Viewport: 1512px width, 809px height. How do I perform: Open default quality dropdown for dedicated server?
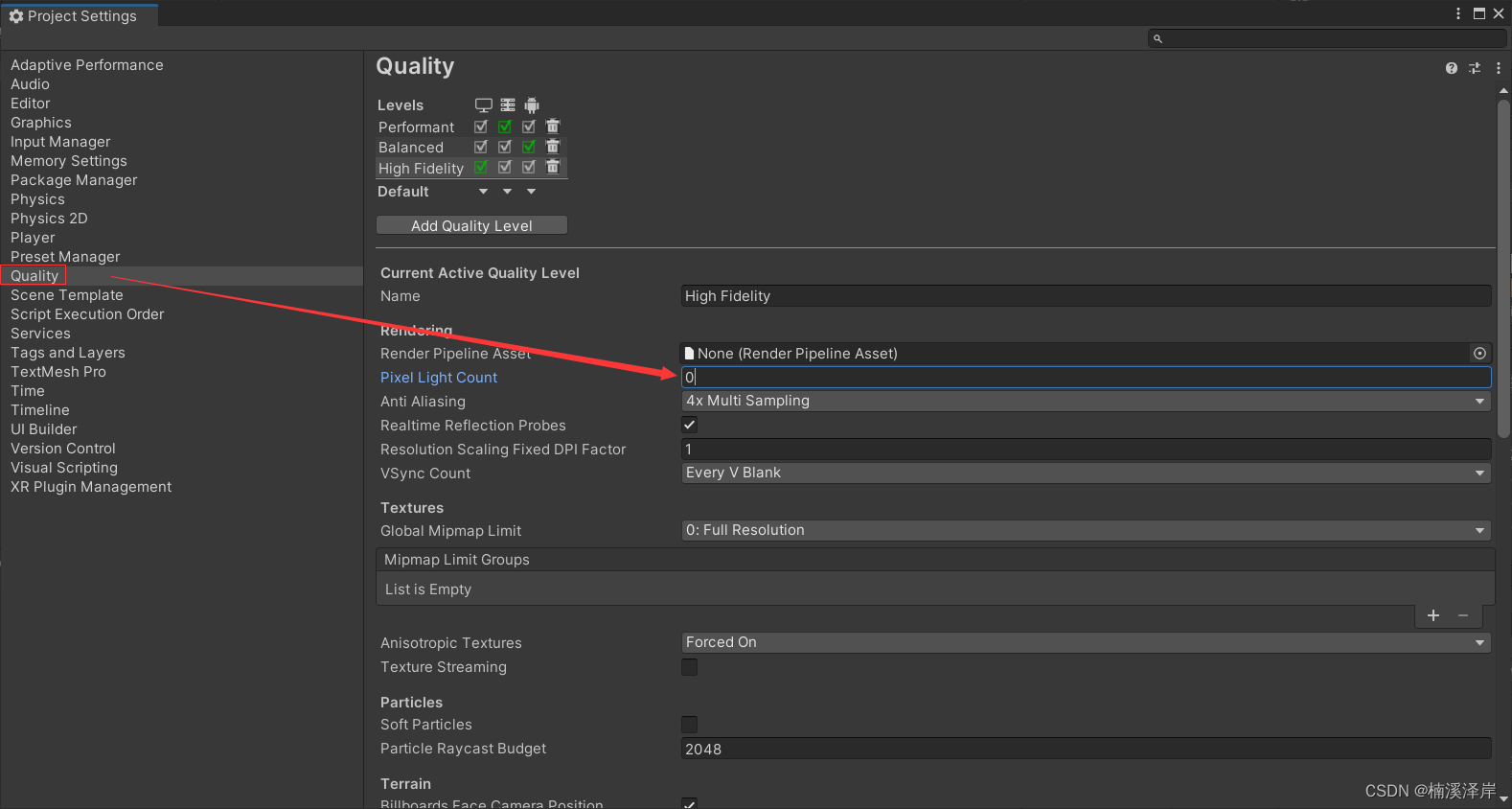tap(507, 192)
